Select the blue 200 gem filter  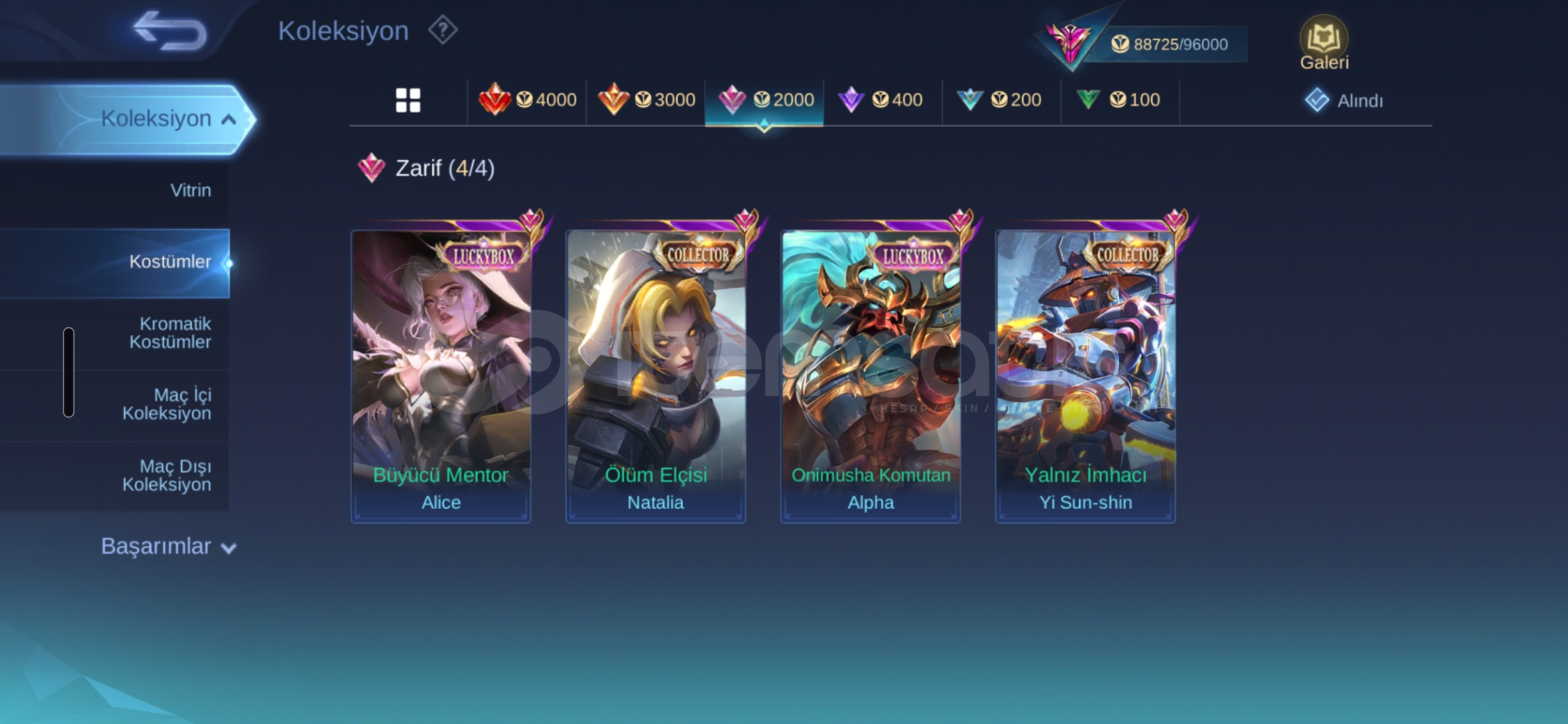1001,101
